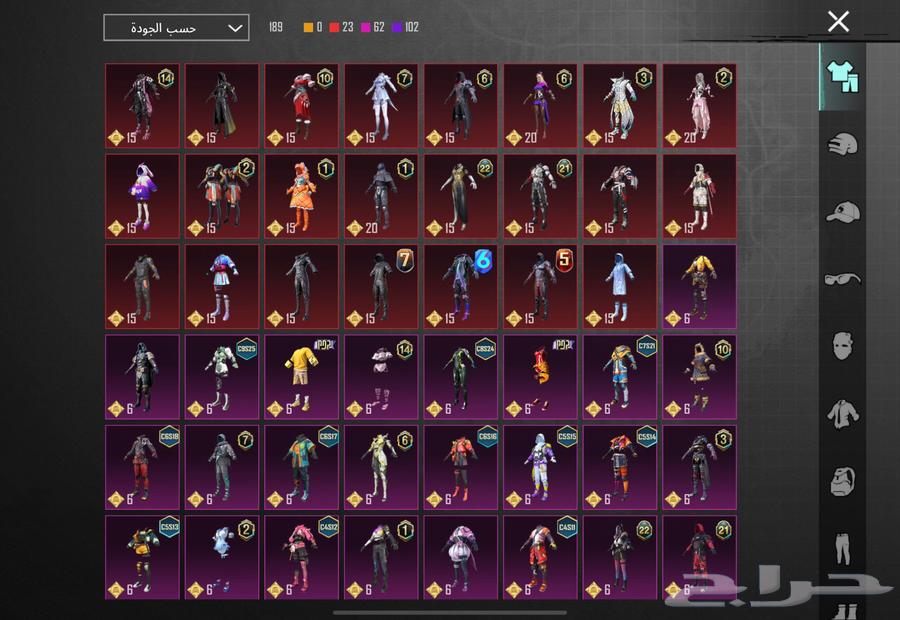Open the helmet category in sidebar
The width and height of the screenshot is (900, 620).
tap(842, 144)
